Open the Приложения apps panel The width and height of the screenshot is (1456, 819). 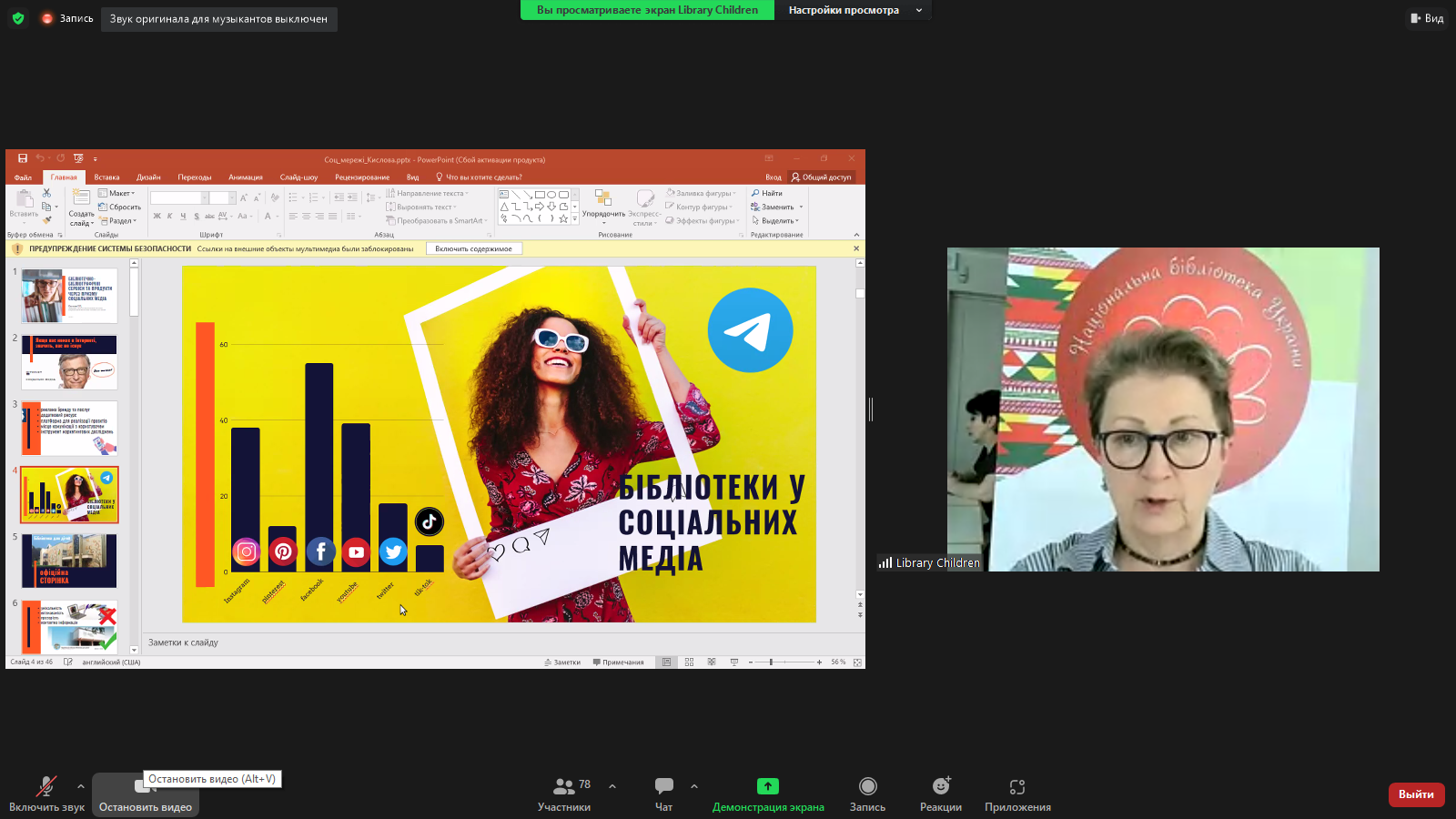click(1017, 794)
